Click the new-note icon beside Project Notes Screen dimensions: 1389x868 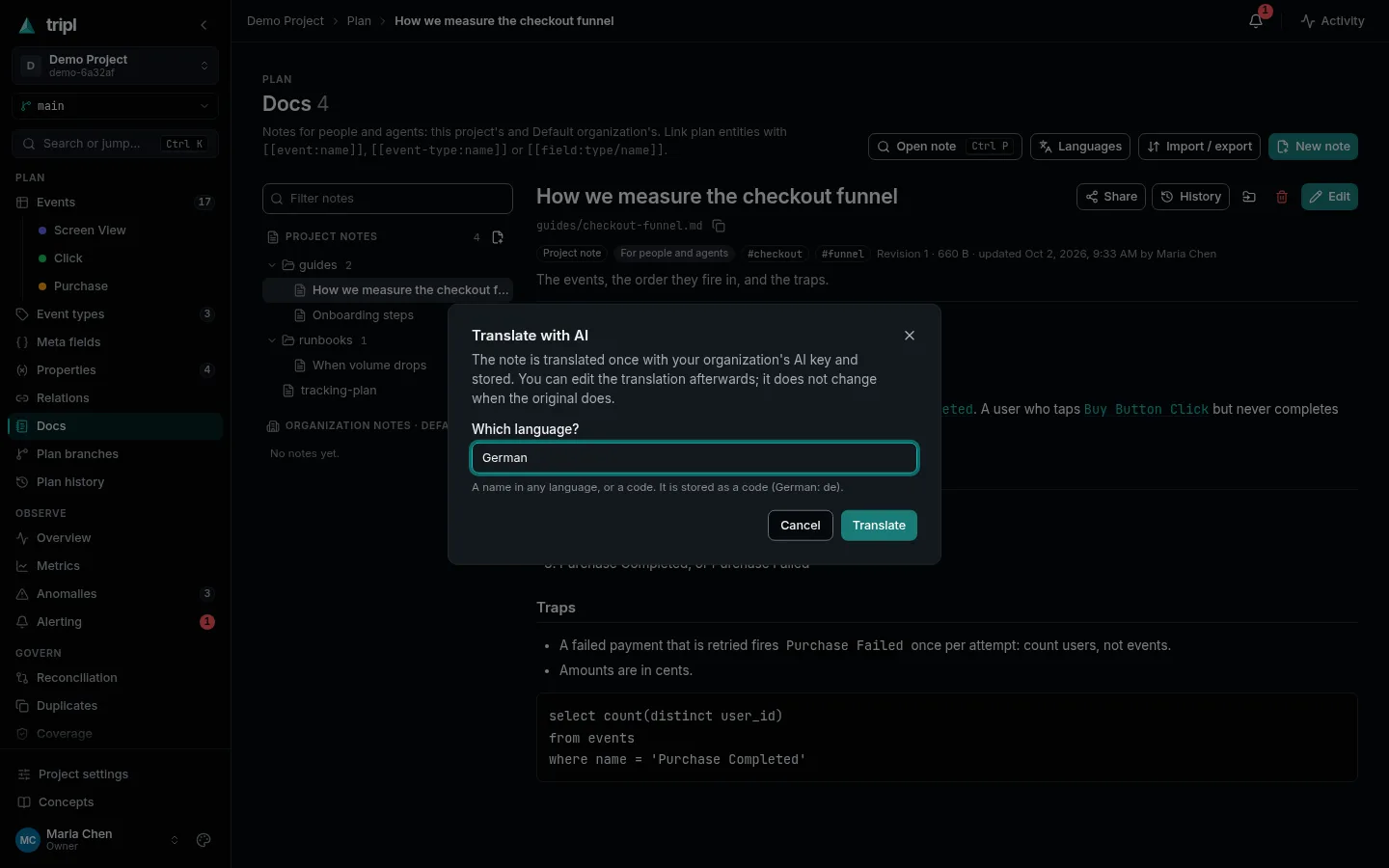click(498, 237)
